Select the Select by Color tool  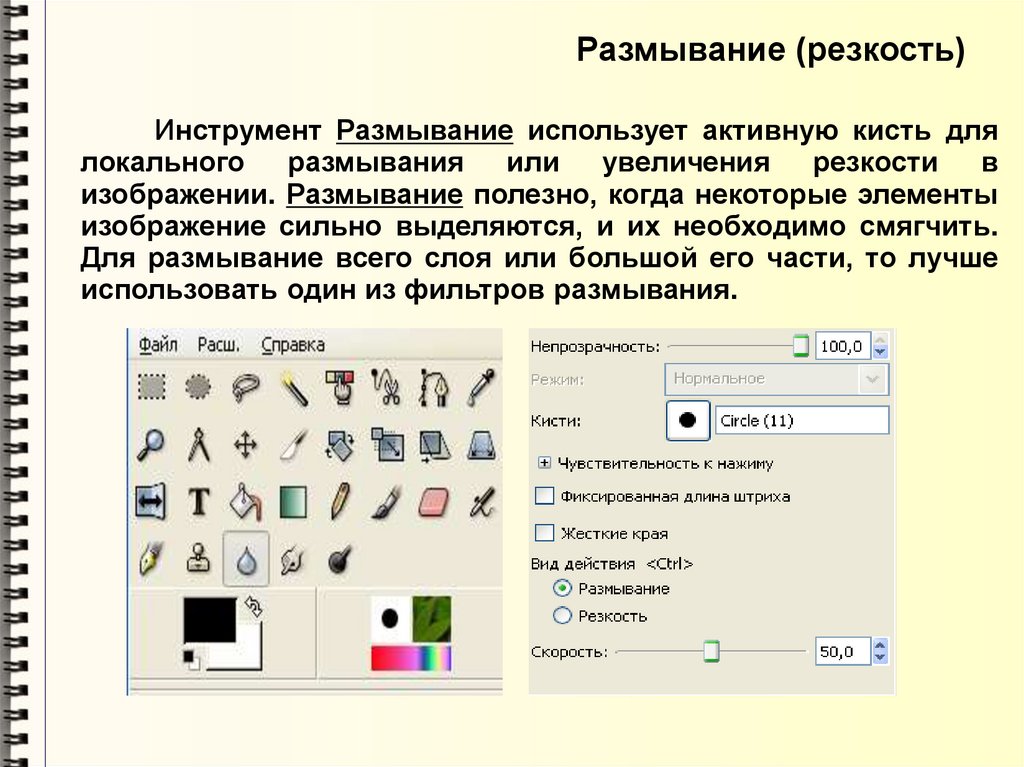point(340,387)
